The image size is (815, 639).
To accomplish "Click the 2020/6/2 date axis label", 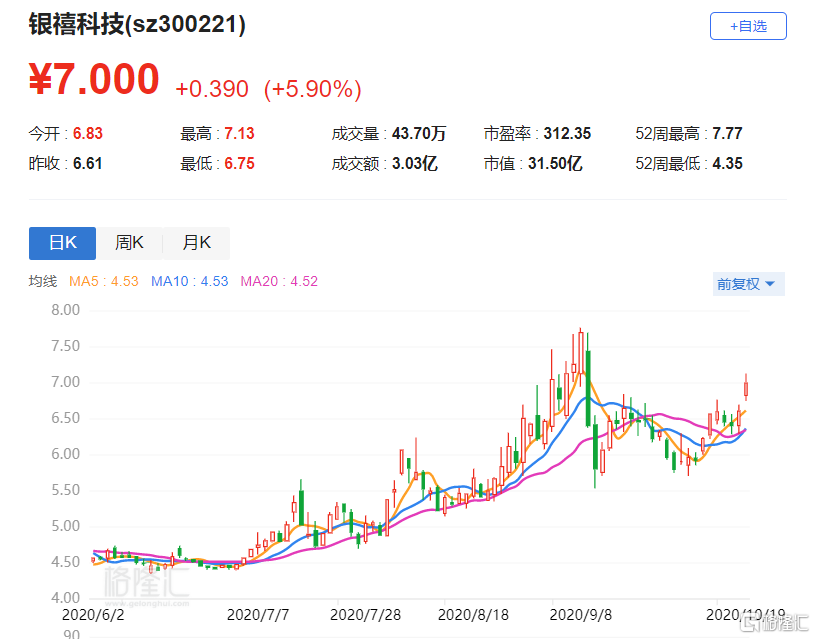I will click(x=93, y=615).
